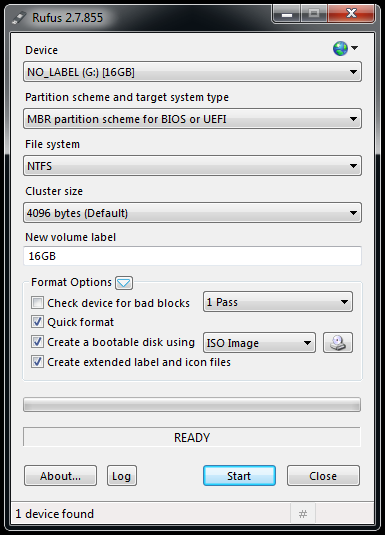385x535 pixels.
Task: Click the READY status text
Action: 192,437
